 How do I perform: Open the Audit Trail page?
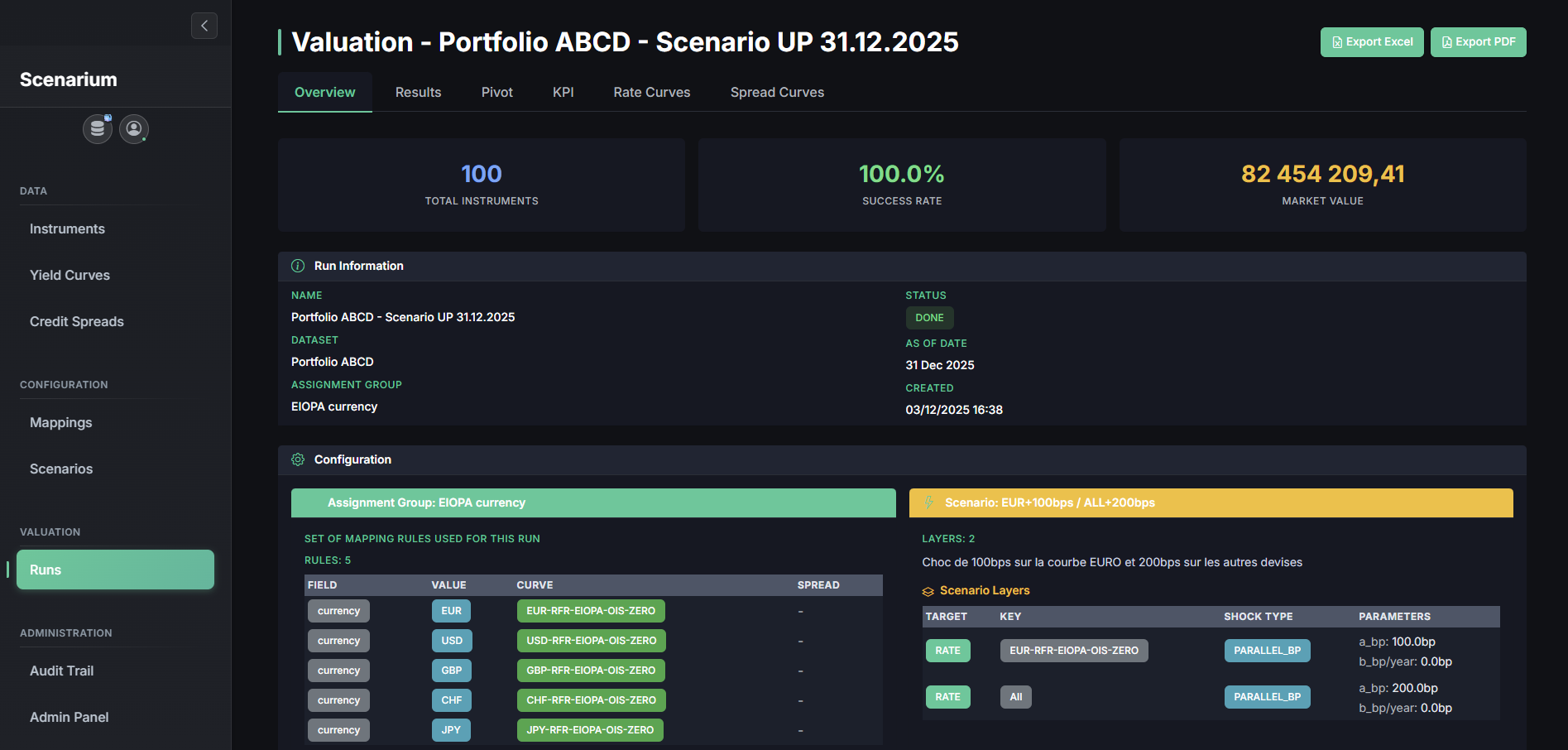pos(61,671)
